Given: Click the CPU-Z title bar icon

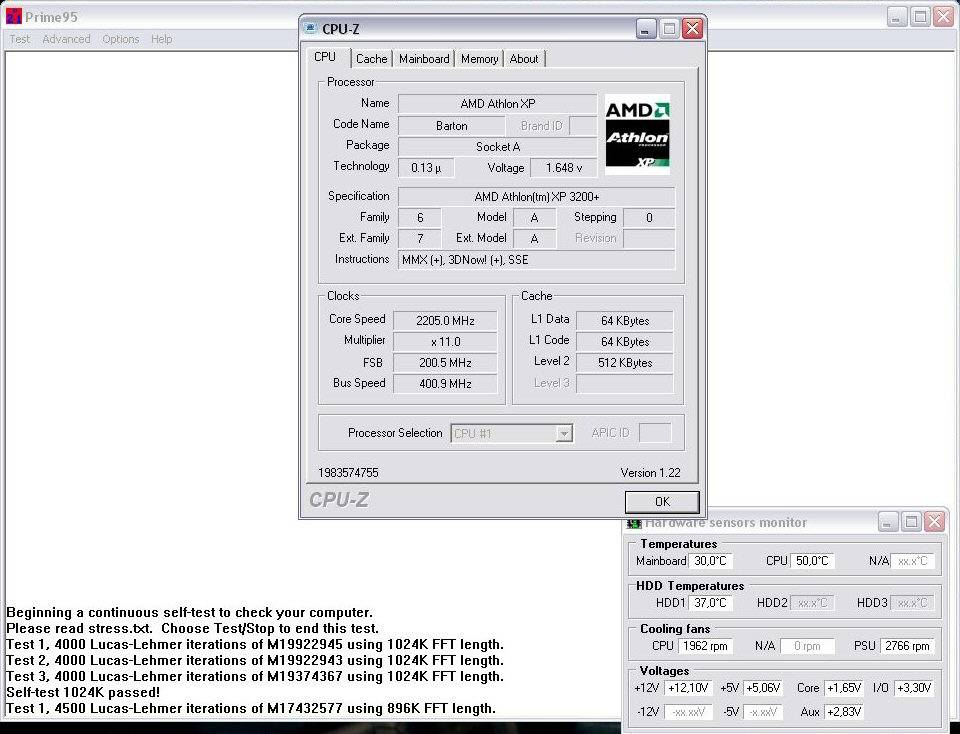Looking at the screenshot, I should pos(310,29).
